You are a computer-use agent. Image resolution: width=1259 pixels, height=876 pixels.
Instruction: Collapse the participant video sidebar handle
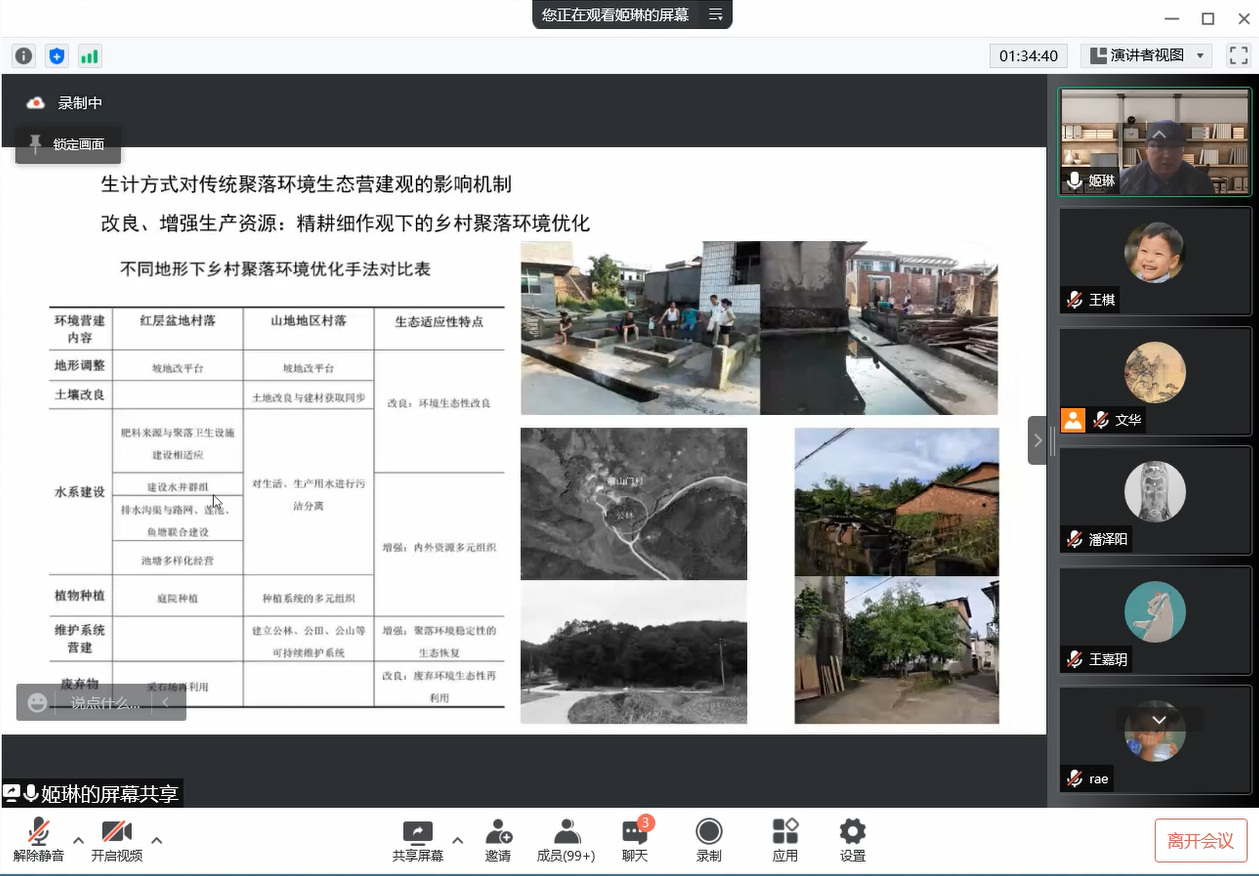click(1038, 440)
